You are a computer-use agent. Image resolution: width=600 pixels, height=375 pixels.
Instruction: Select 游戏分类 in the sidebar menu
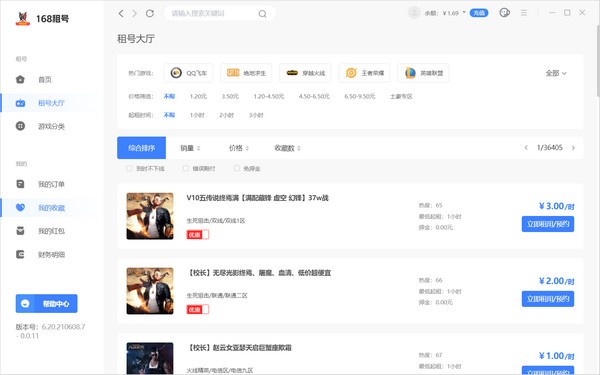[x=51, y=126]
